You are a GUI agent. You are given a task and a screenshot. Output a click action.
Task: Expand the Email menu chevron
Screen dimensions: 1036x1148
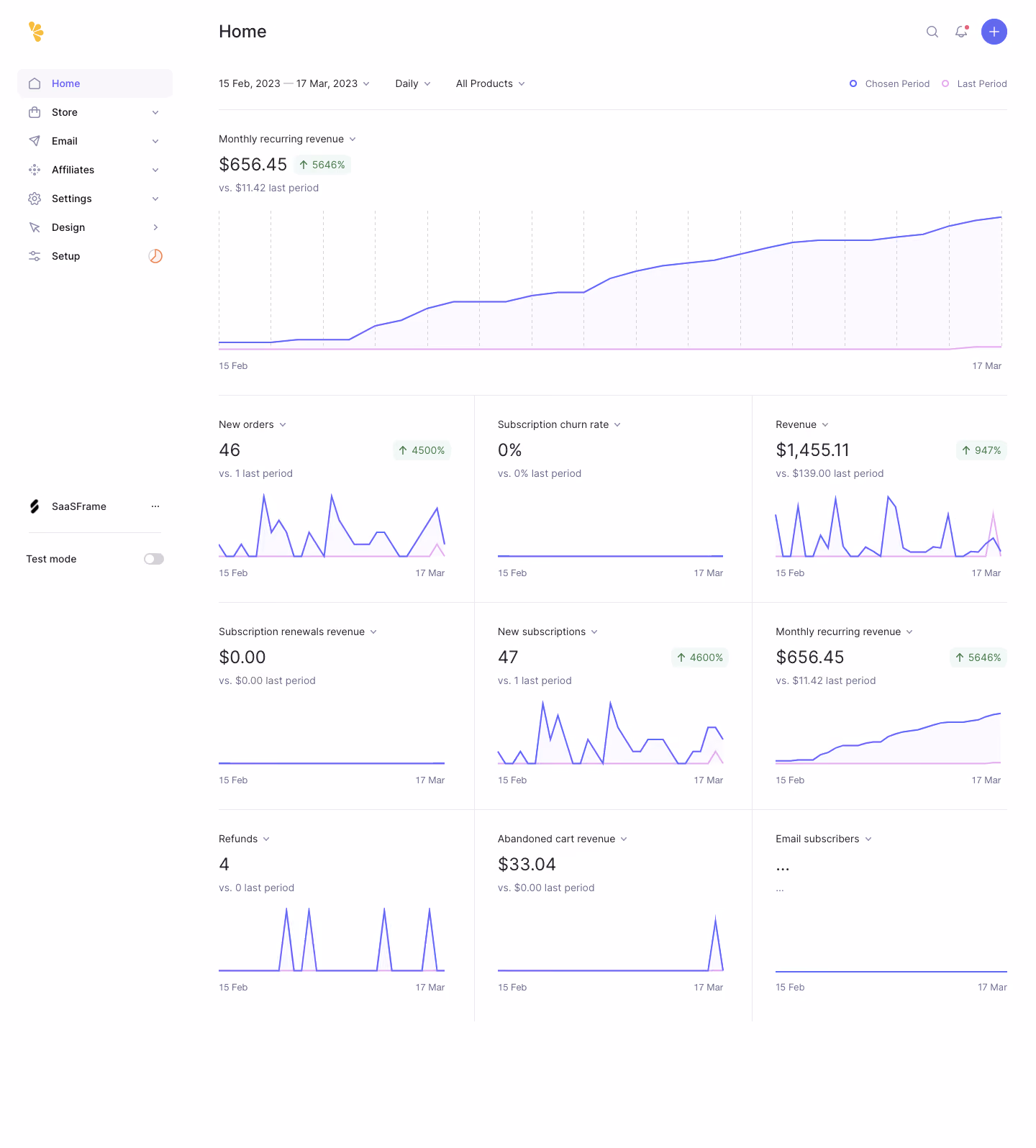[x=155, y=141]
